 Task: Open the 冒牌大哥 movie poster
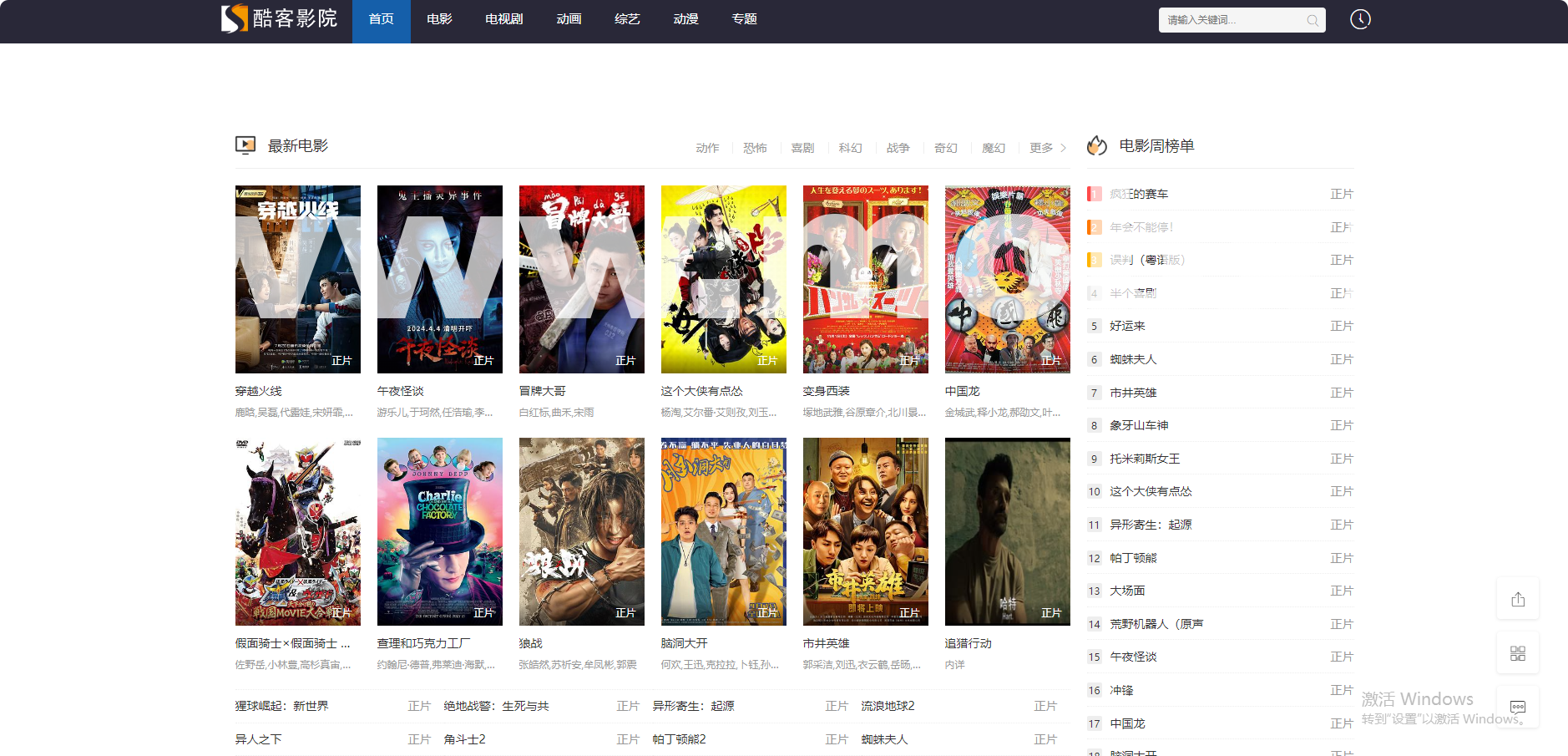[x=582, y=279]
